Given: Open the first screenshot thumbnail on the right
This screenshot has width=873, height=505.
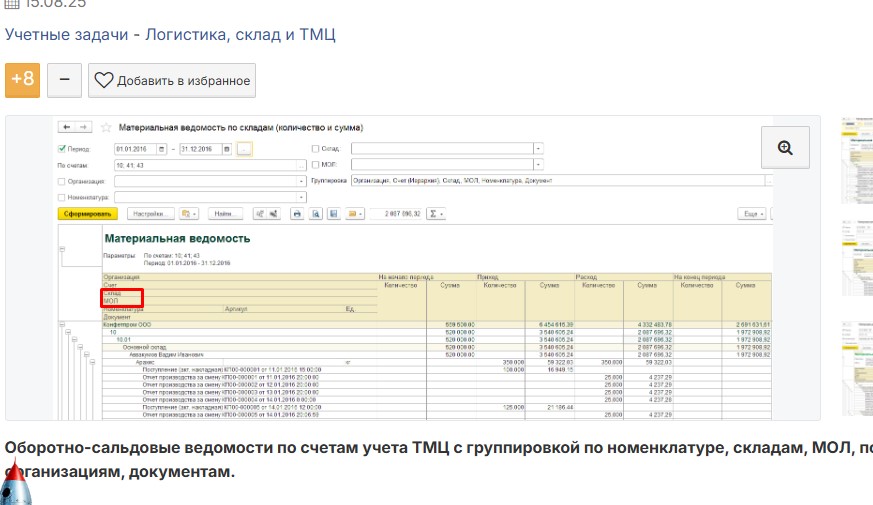Looking at the screenshot, I should [857, 160].
